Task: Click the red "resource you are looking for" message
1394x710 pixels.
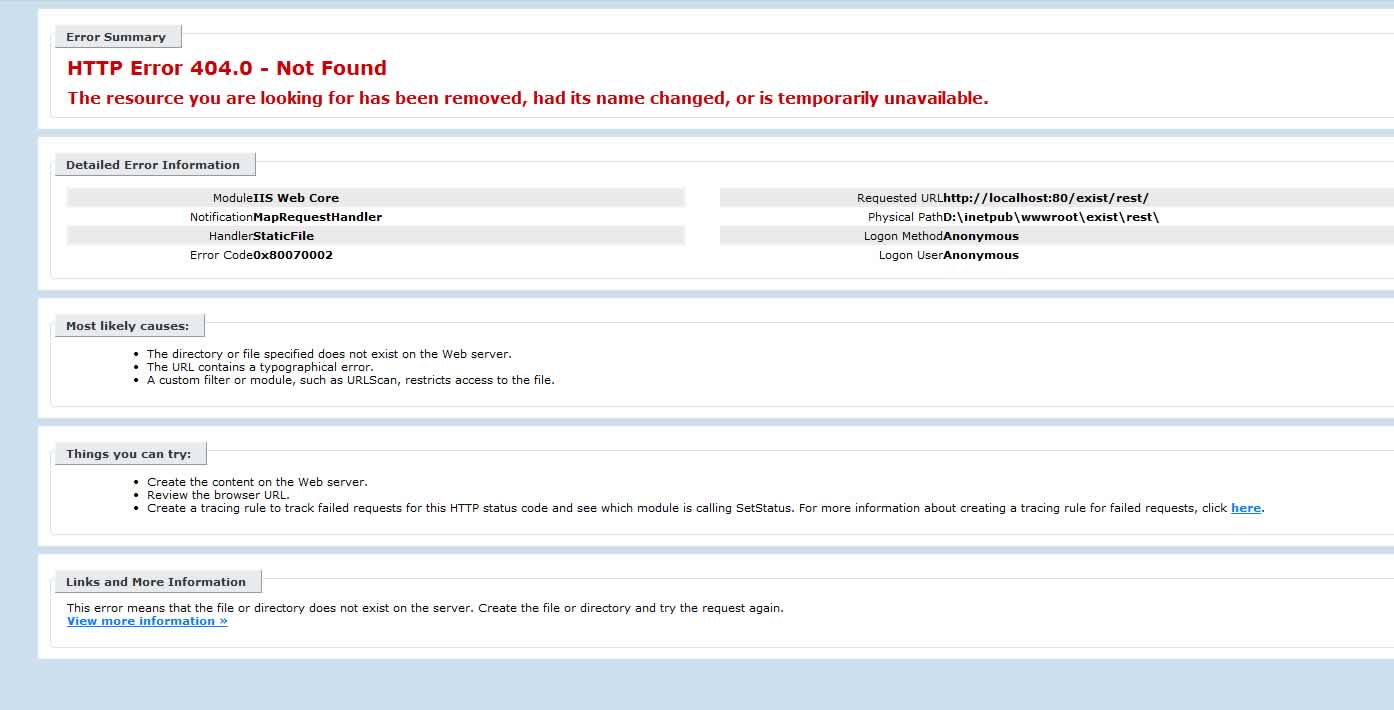Action: coord(527,98)
